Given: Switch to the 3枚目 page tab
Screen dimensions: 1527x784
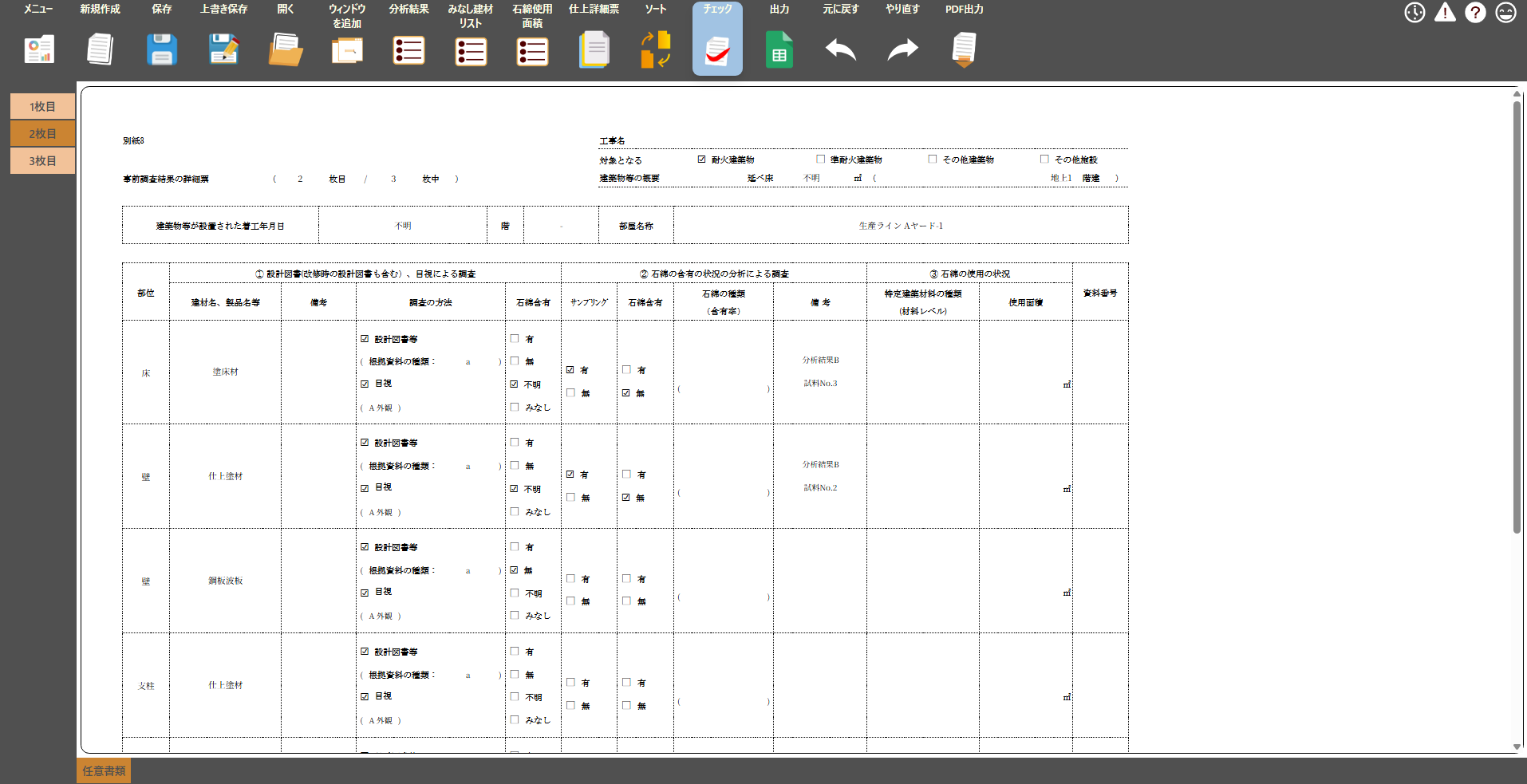Looking at the screenshot, I should coord(42,160).
